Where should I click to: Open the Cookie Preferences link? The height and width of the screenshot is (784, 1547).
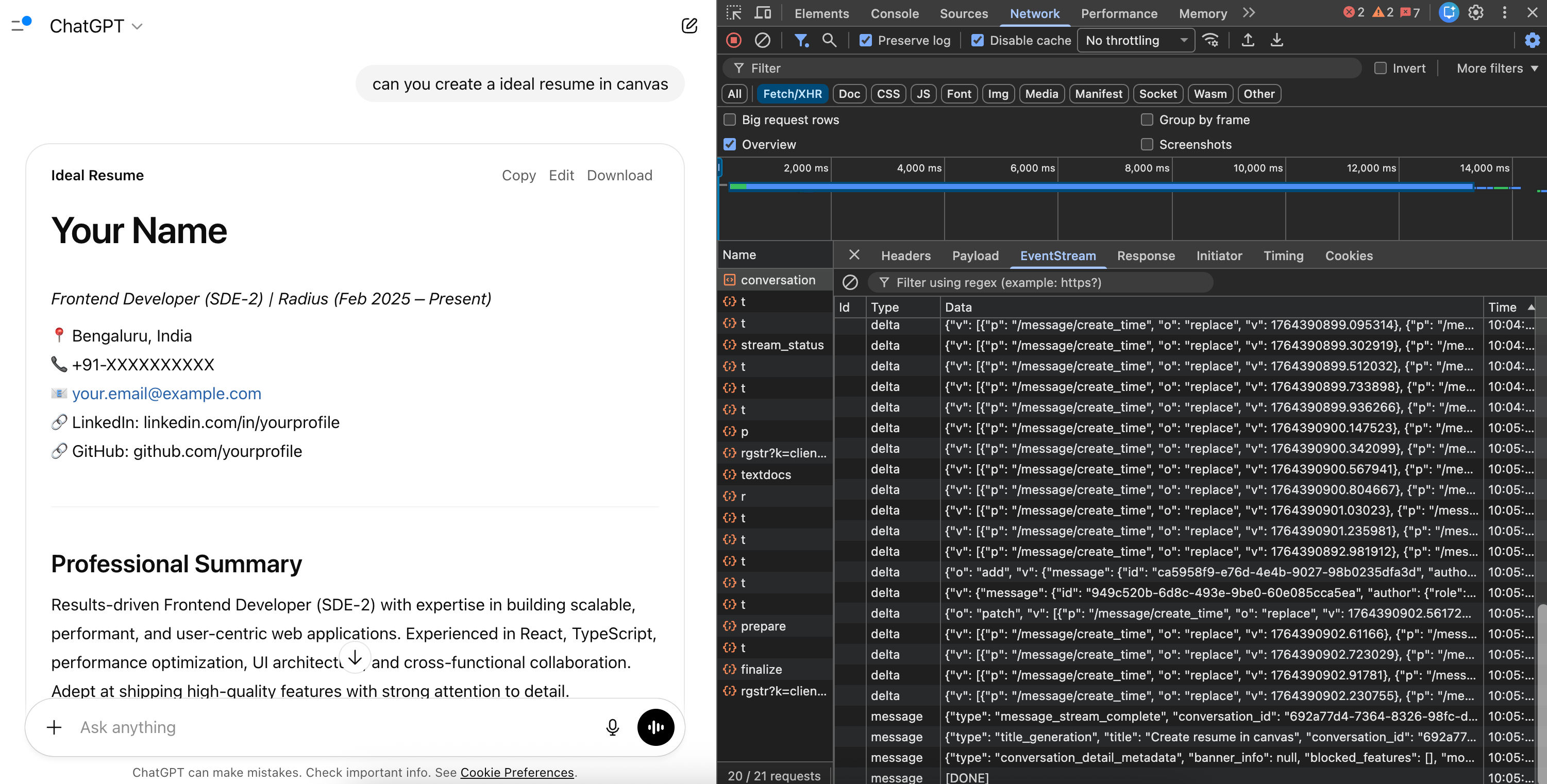[x=516, y=772]
